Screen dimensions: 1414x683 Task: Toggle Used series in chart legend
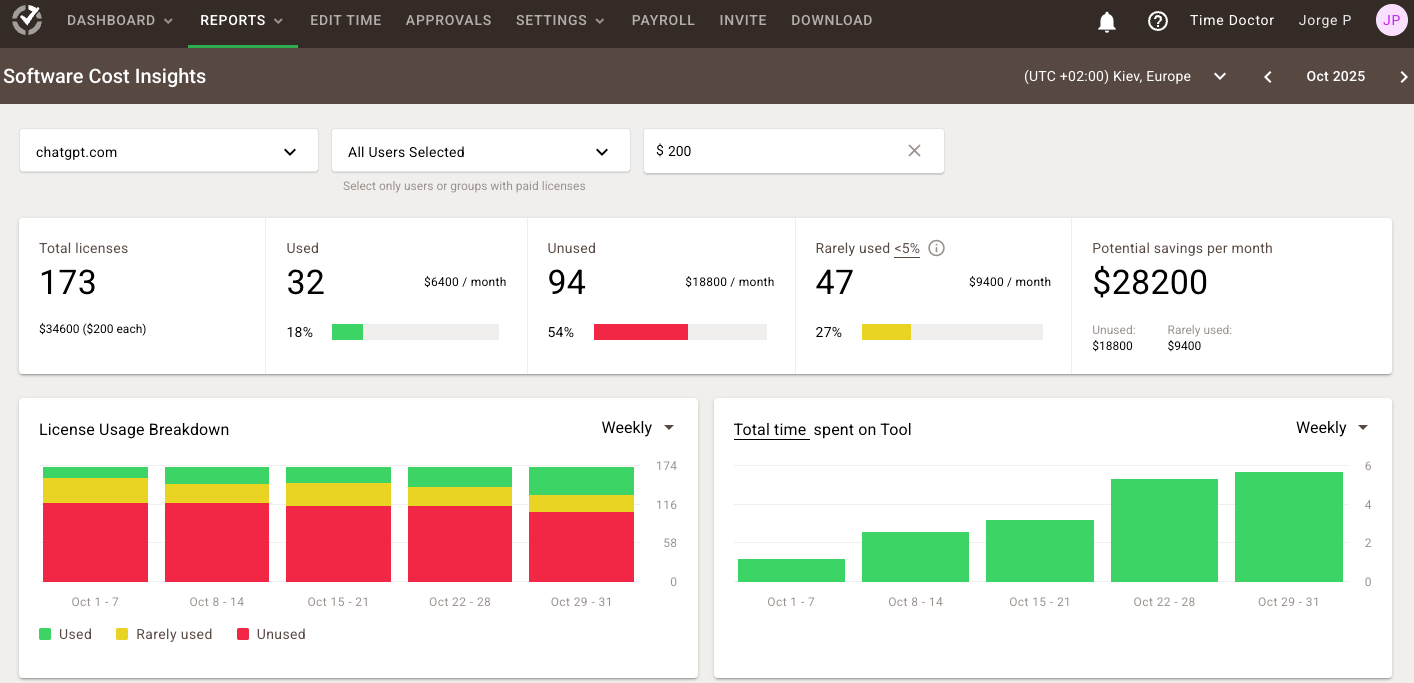click(65, 634)
